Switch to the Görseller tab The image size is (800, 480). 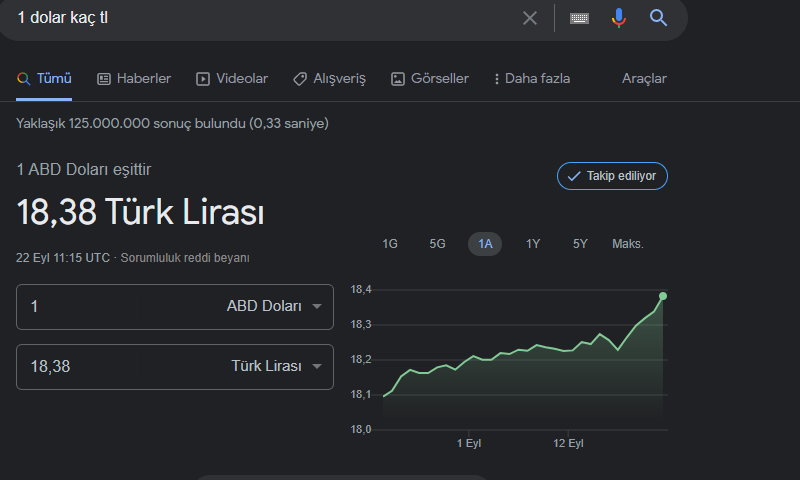[430, 79]
